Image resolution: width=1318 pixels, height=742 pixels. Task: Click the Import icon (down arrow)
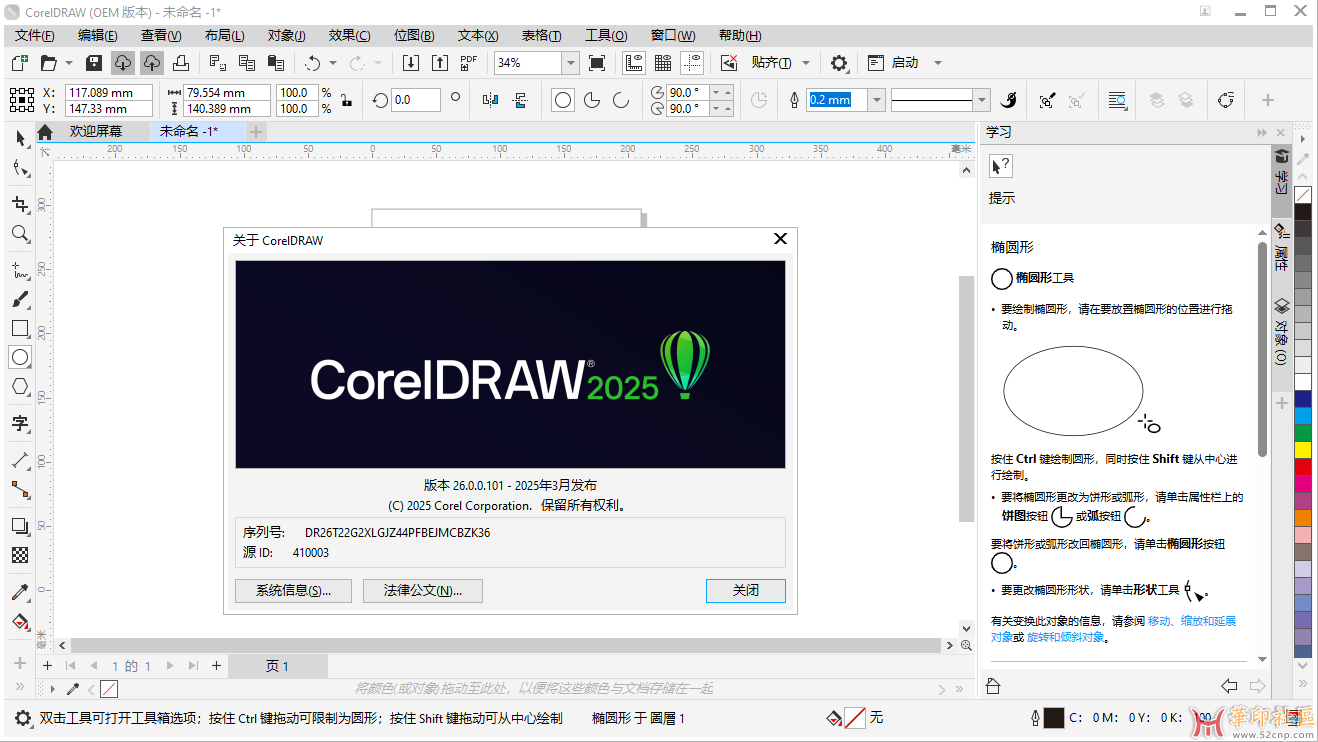pos(410,63)
